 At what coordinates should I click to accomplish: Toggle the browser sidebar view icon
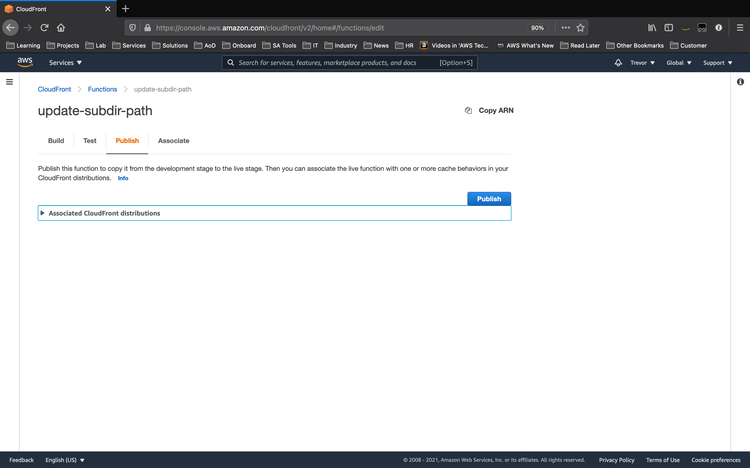(x=669, y=28)
